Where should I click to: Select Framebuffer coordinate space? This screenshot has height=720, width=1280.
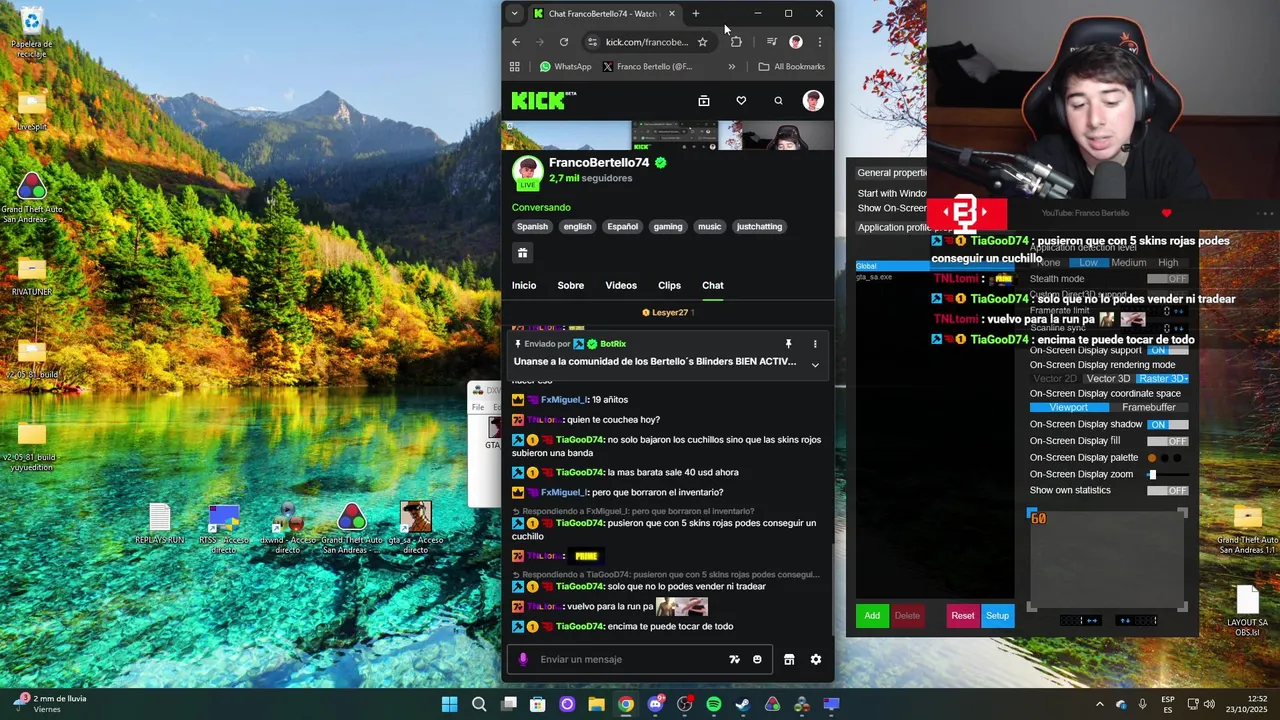tap(1149, 408)
